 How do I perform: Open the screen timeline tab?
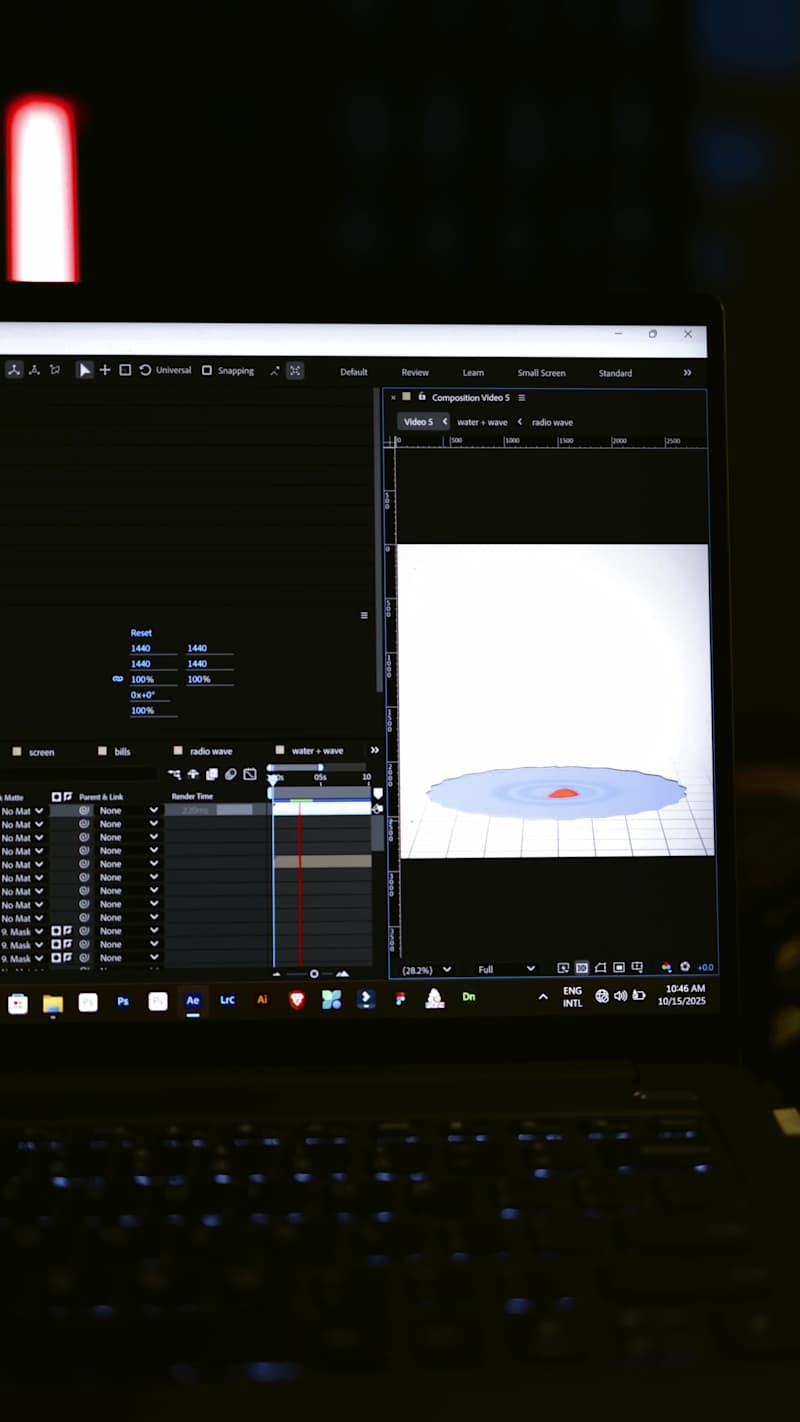[x=41, y=752]
